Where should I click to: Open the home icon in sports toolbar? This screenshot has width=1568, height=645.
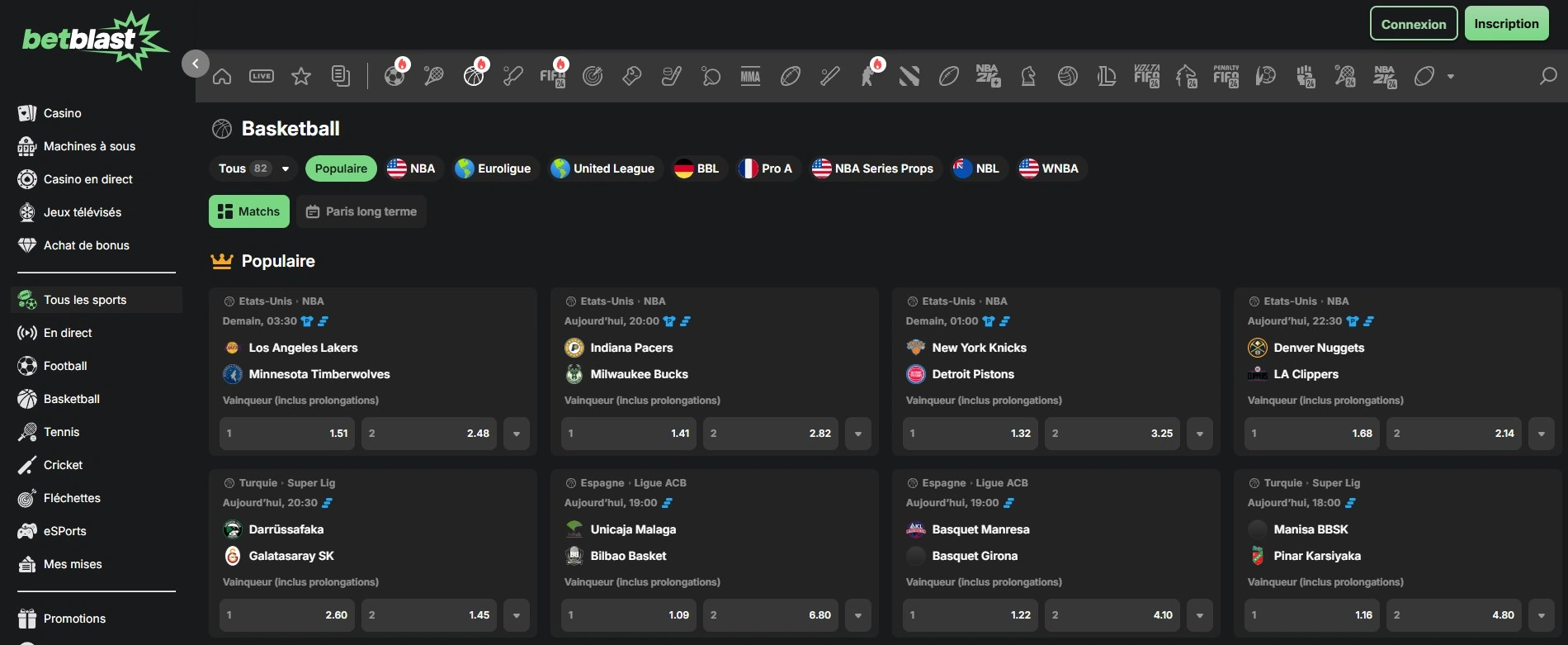(x=222, y=77)
